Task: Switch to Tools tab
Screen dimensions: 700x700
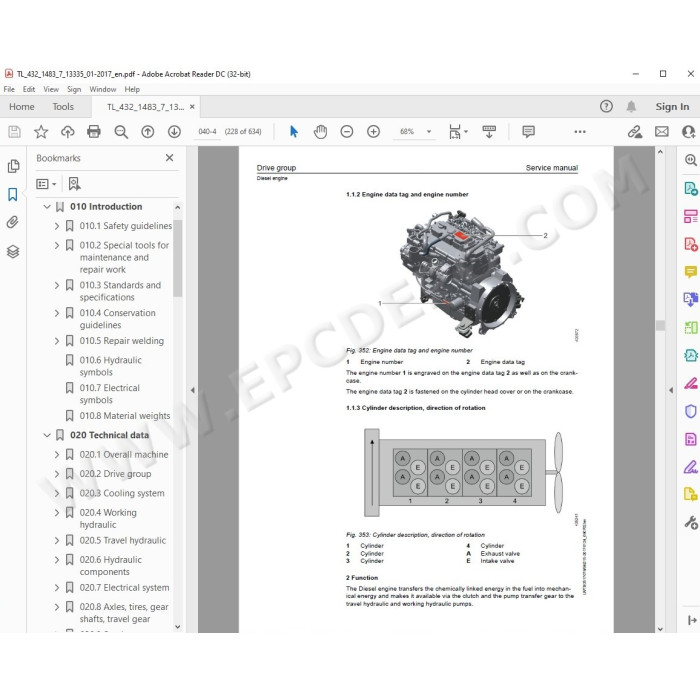Action: click(x=63, y=107)
